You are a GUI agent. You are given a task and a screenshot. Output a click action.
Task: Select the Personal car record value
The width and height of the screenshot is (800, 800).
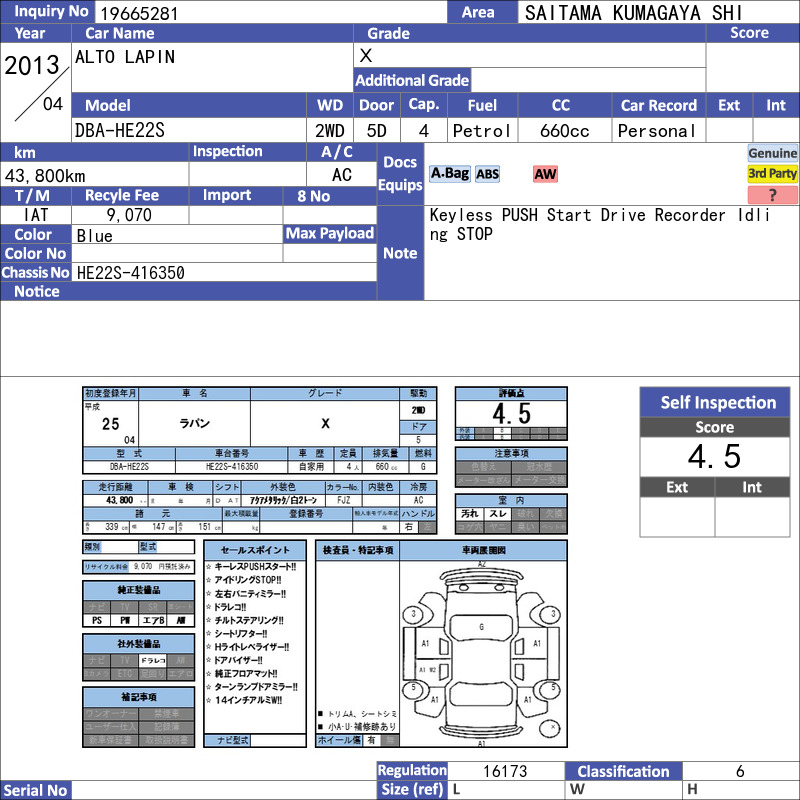657,131
